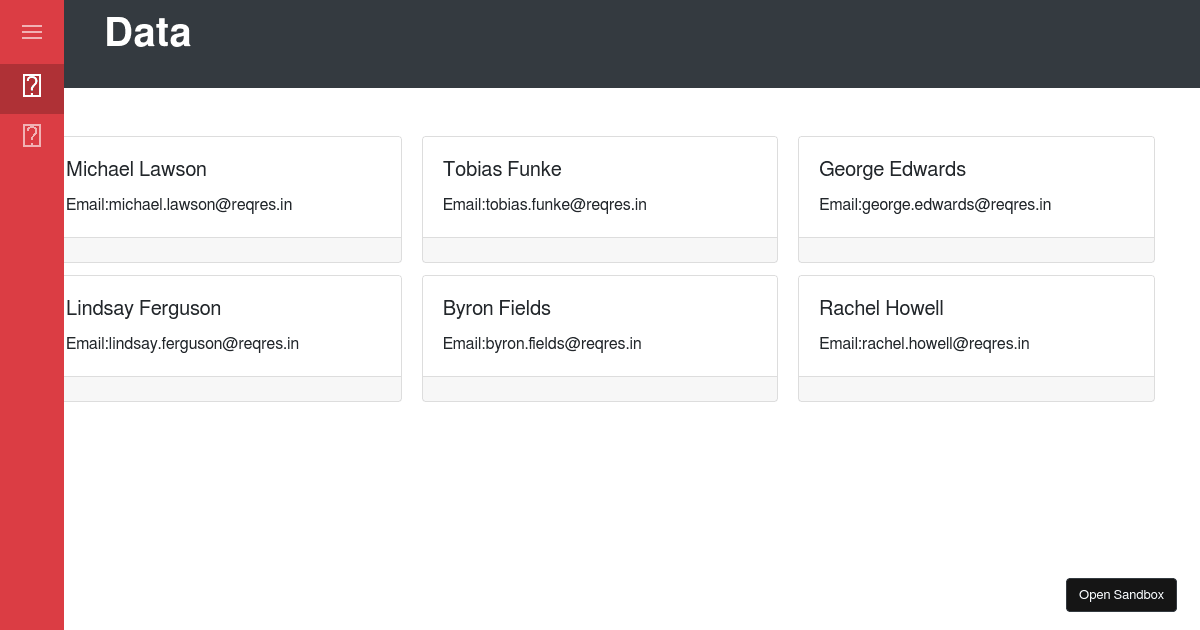Select the second question-mark sidebar icon

(x=32, y=135)
